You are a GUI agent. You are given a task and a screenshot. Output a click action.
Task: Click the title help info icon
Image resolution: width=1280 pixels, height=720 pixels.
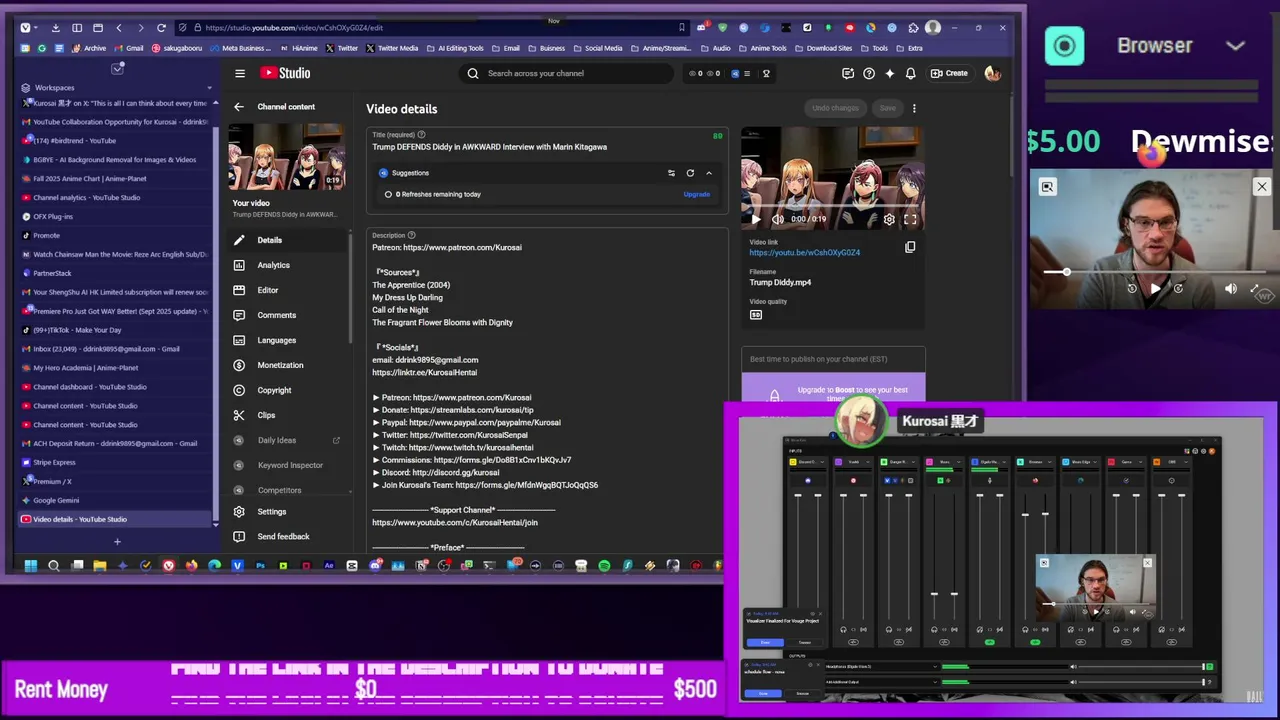coord(421,135)
